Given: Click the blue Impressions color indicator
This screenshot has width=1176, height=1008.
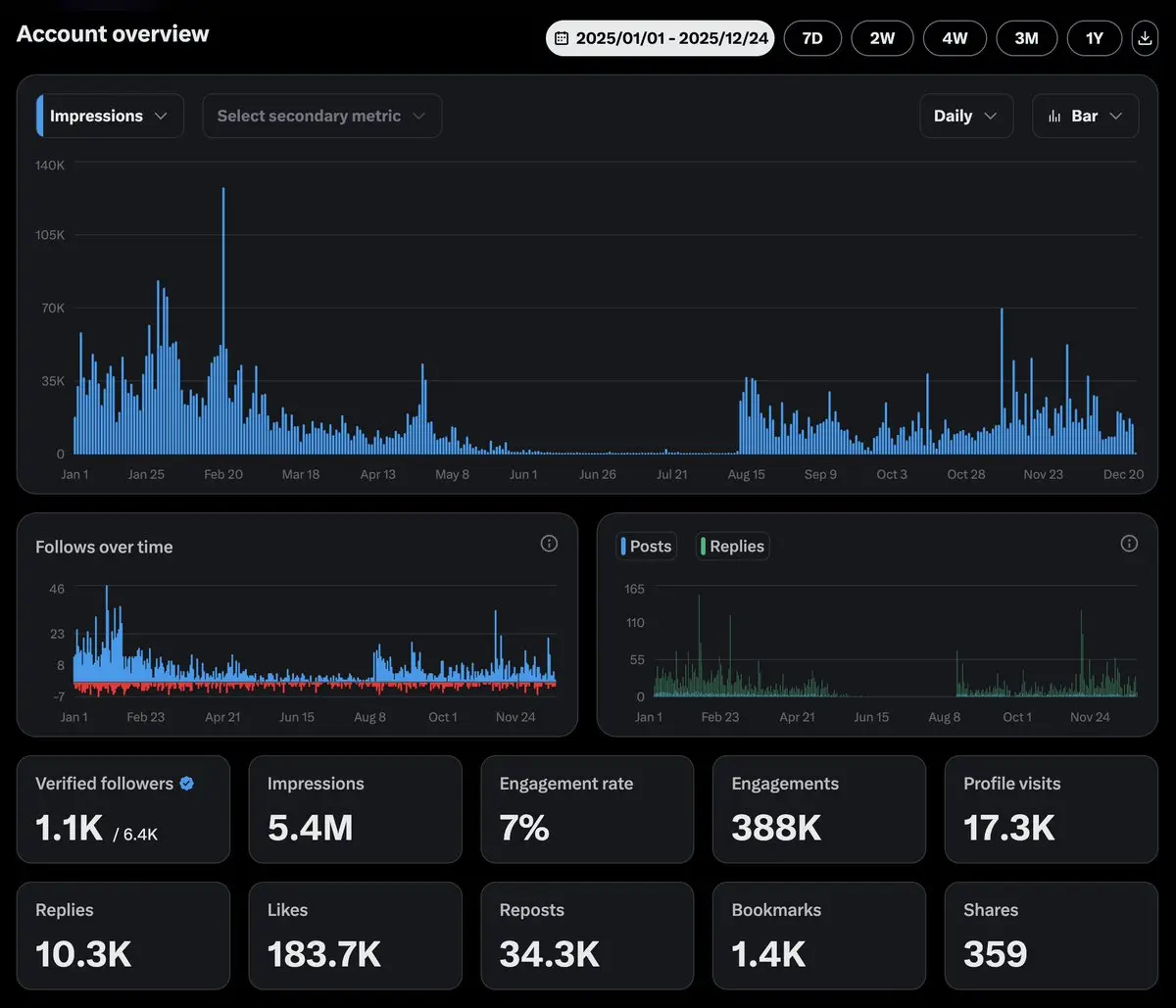Looking at the screenshot, I should [x=40, y=116].
